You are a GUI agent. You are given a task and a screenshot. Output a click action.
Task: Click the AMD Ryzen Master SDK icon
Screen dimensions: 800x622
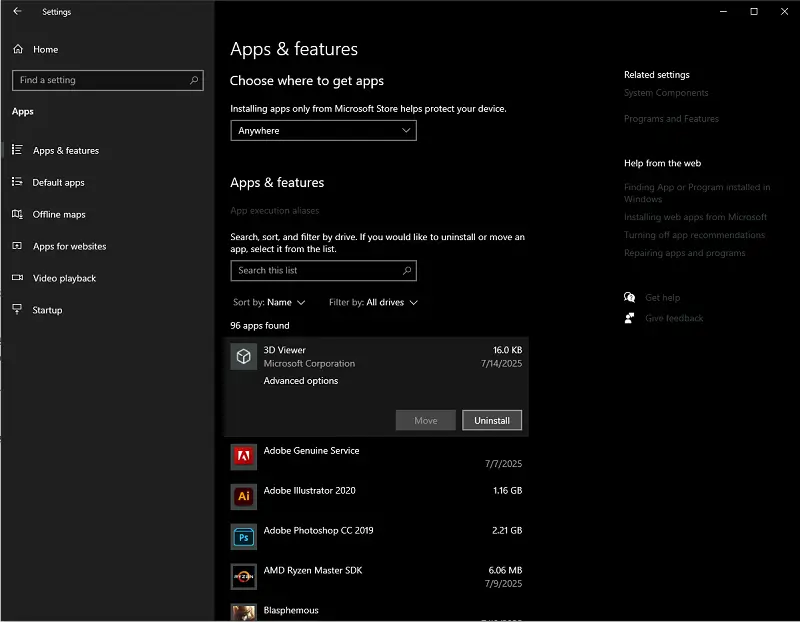[243, 577]
